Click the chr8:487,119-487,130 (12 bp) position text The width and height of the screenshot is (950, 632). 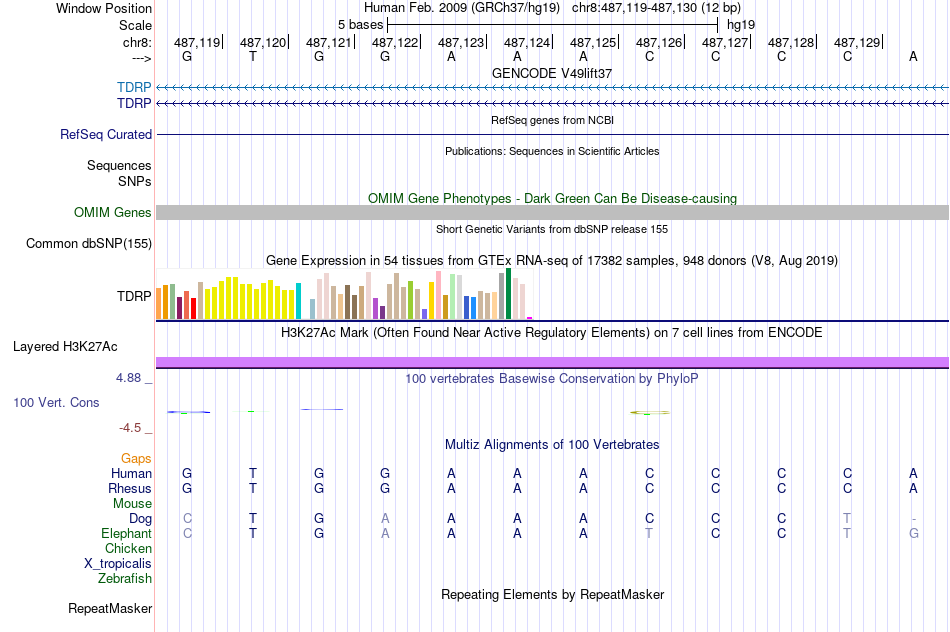(x=656, y=8)
